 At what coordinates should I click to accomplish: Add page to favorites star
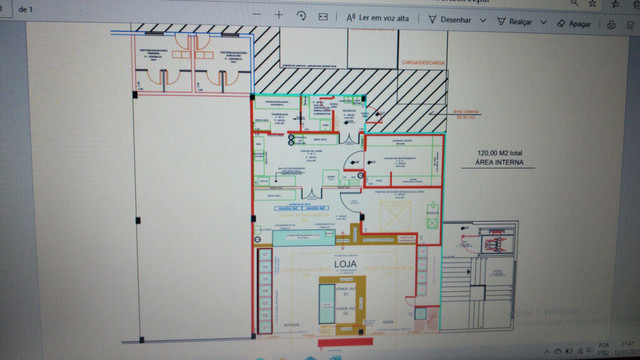coord(593,4)
